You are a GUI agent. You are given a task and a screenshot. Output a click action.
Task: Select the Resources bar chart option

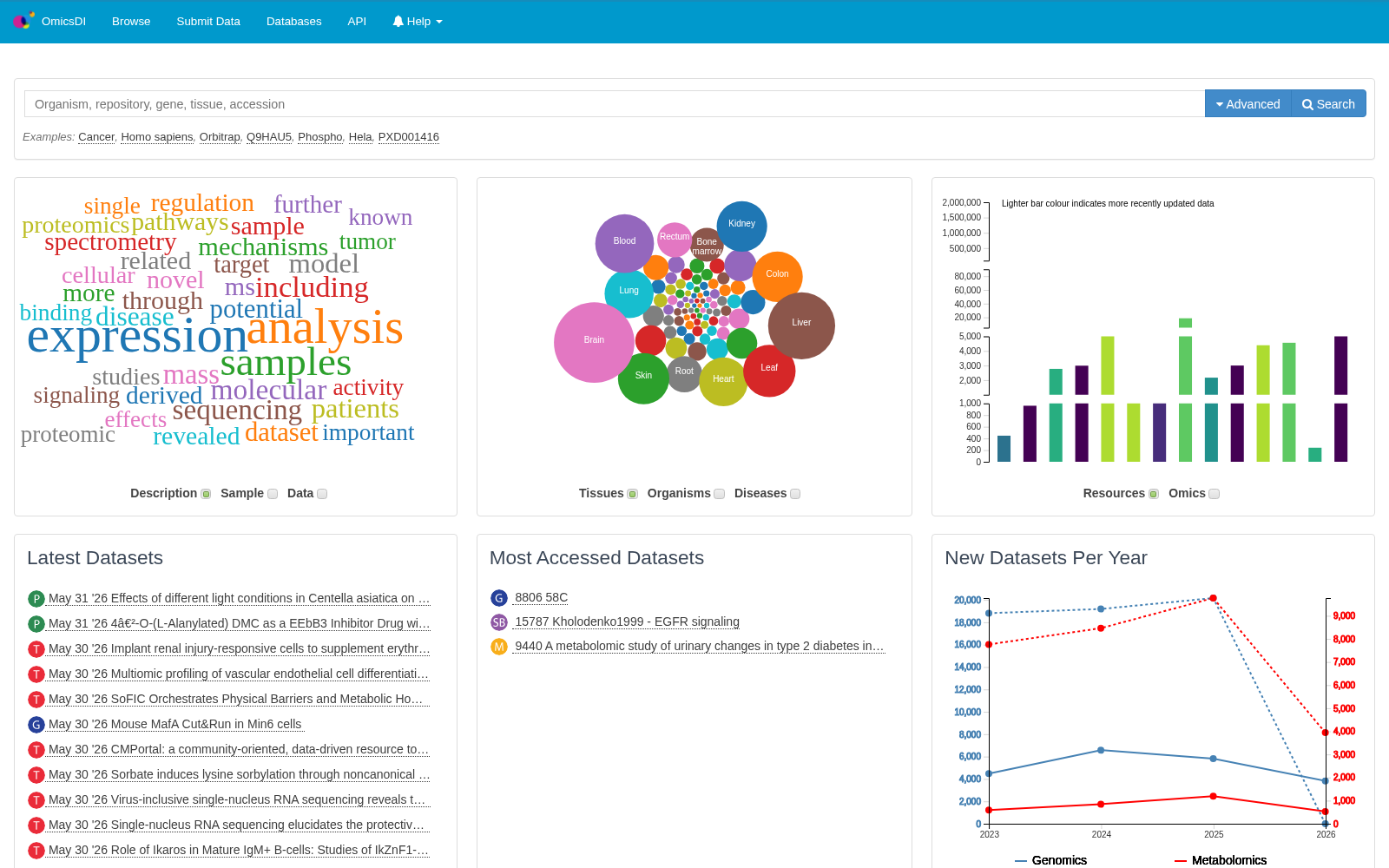tap(1154, 494)
